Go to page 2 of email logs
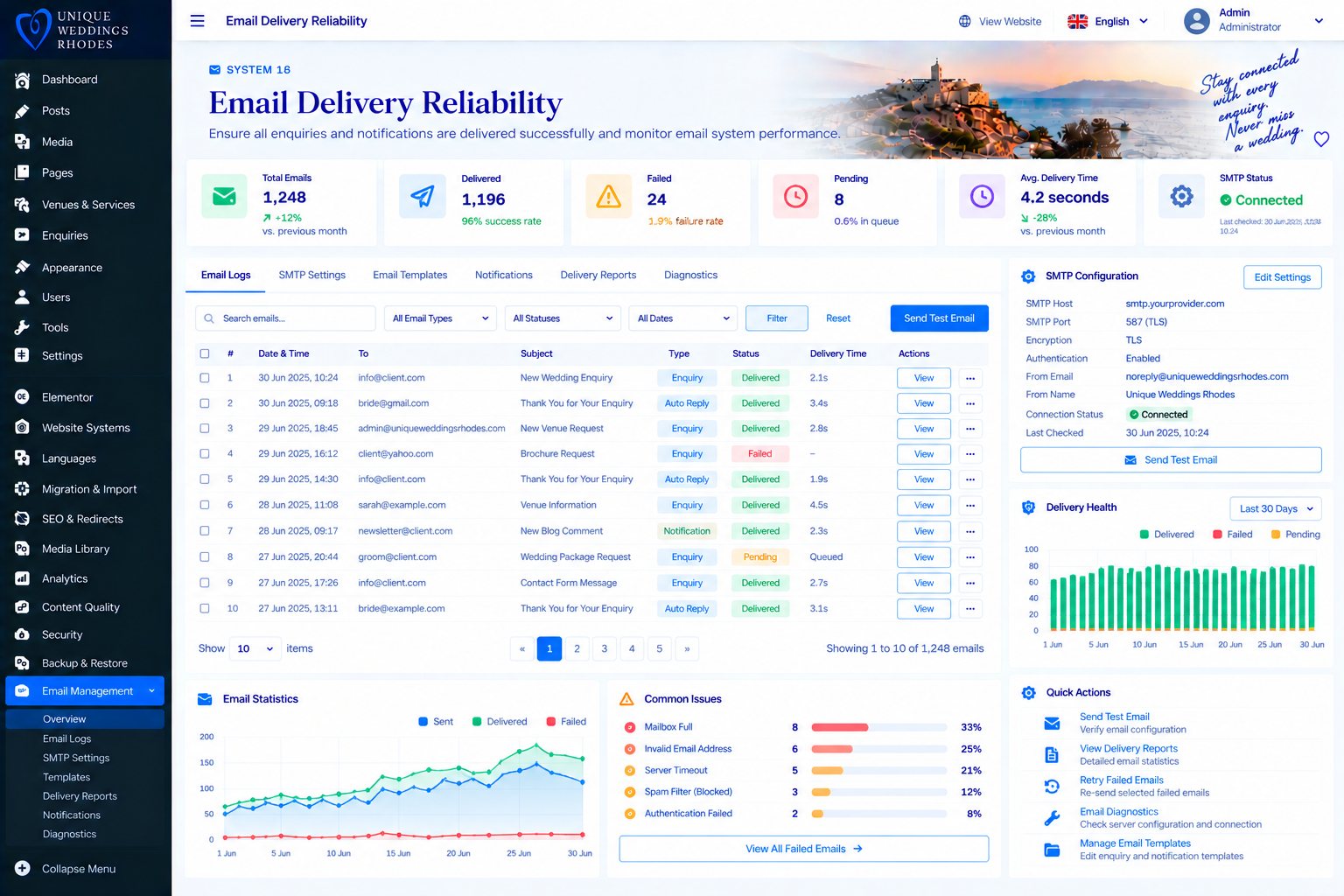1344x896 pixels. (577, 648)
